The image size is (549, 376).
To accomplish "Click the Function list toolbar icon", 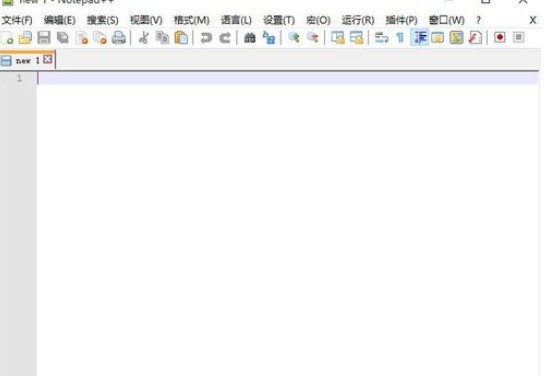I will pos(475,38).
